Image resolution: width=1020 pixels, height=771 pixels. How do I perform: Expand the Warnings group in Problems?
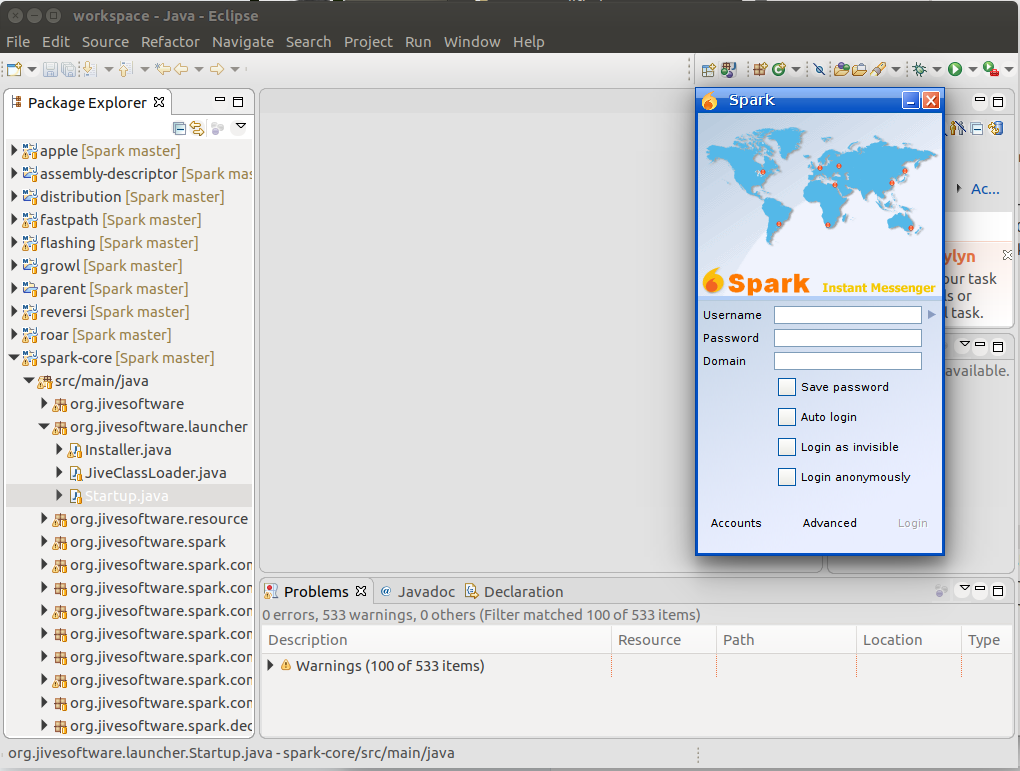(x=271, y=666)
